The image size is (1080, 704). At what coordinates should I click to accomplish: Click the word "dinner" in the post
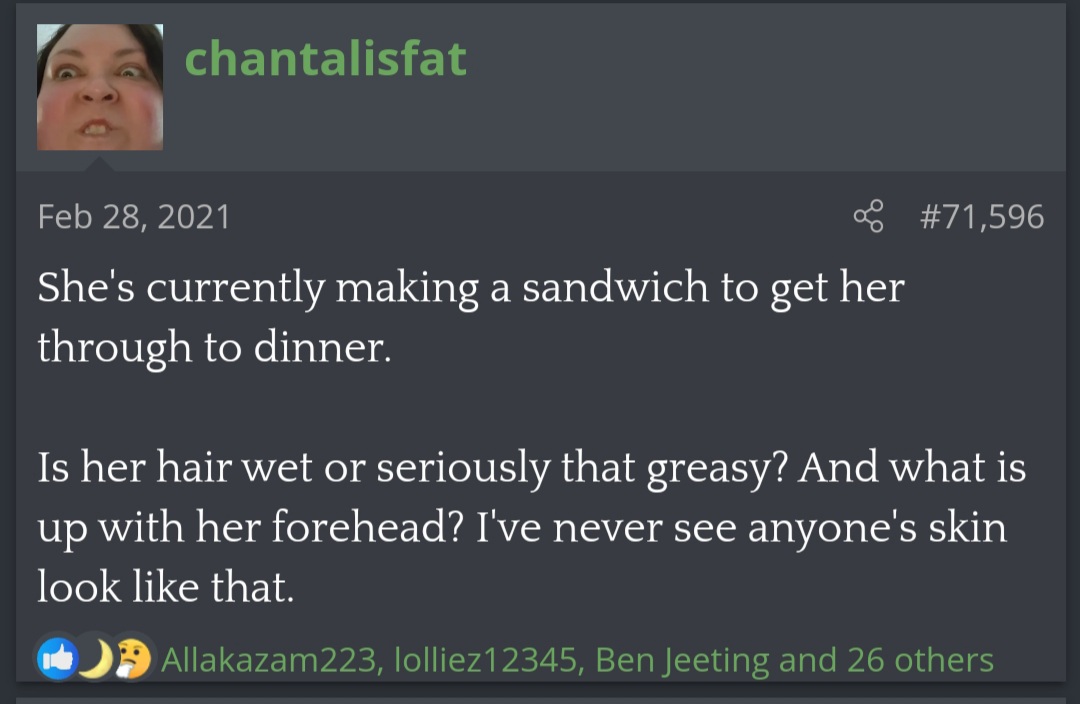point(331,347)
